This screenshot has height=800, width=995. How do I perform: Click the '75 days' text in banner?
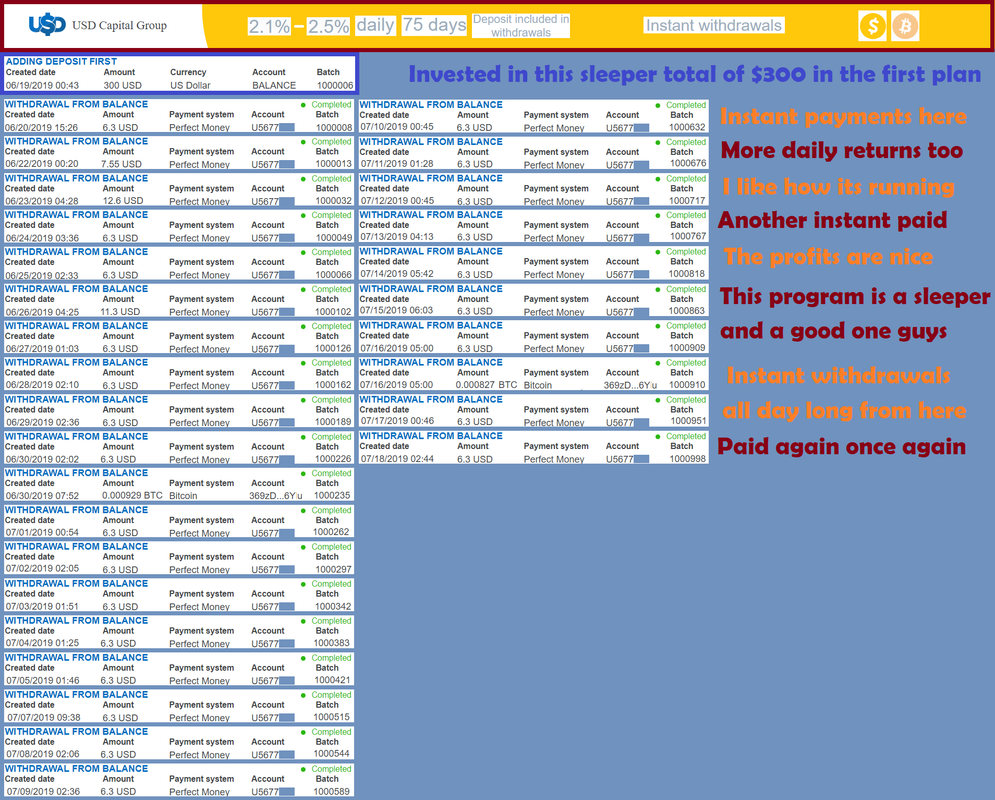pyautogui.click(x=435, y=25)
